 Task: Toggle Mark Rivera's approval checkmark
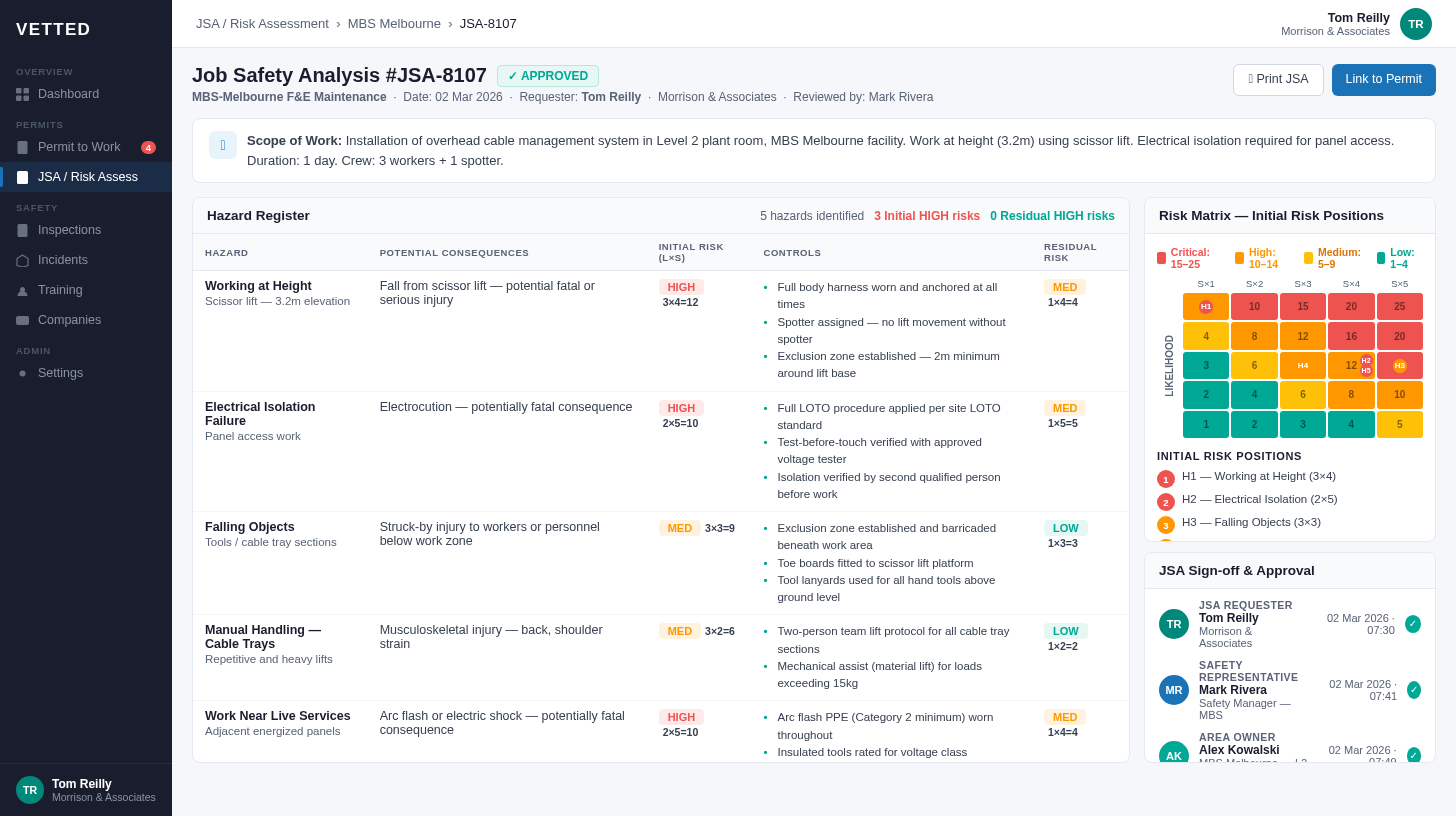click(1413, 689)
